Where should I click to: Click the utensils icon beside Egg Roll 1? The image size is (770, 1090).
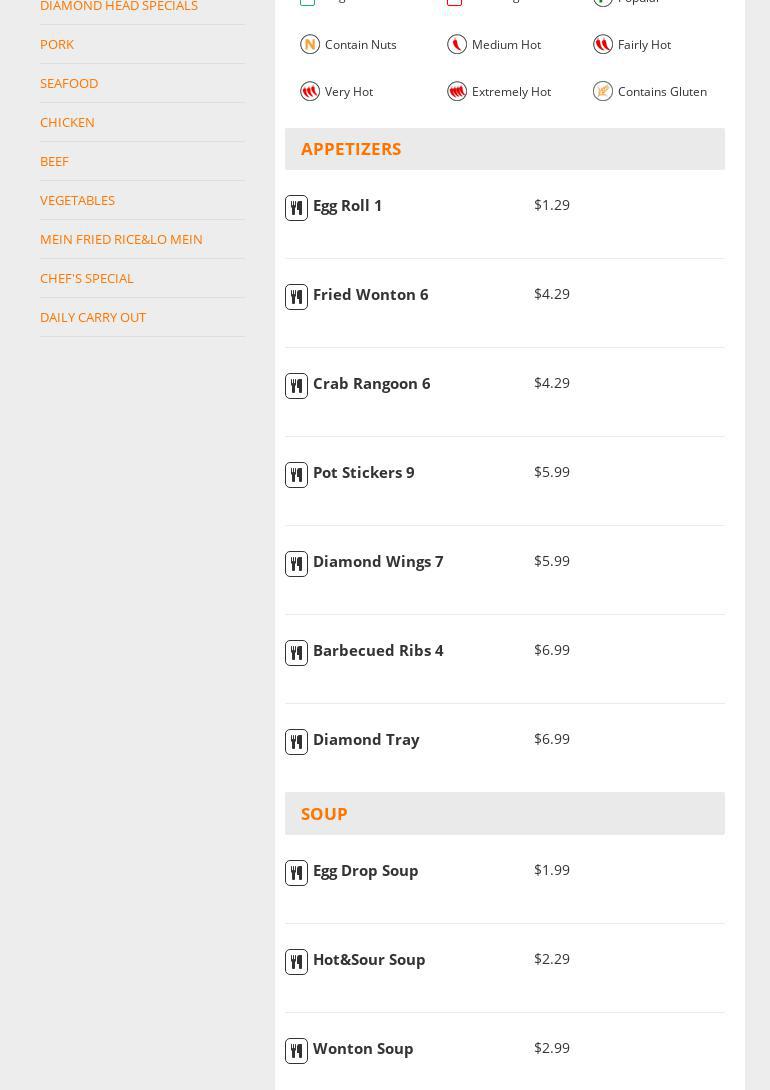[x=296, y=208]
